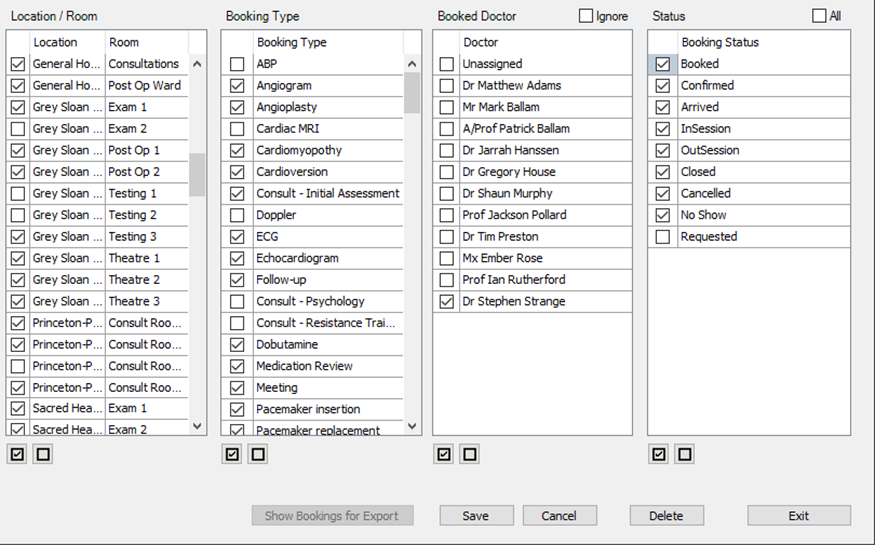Uncheck Dr Stephen Strange checkbox
Image resolution: width=875 pixels, height=545 pixels.
coord(447,302)
